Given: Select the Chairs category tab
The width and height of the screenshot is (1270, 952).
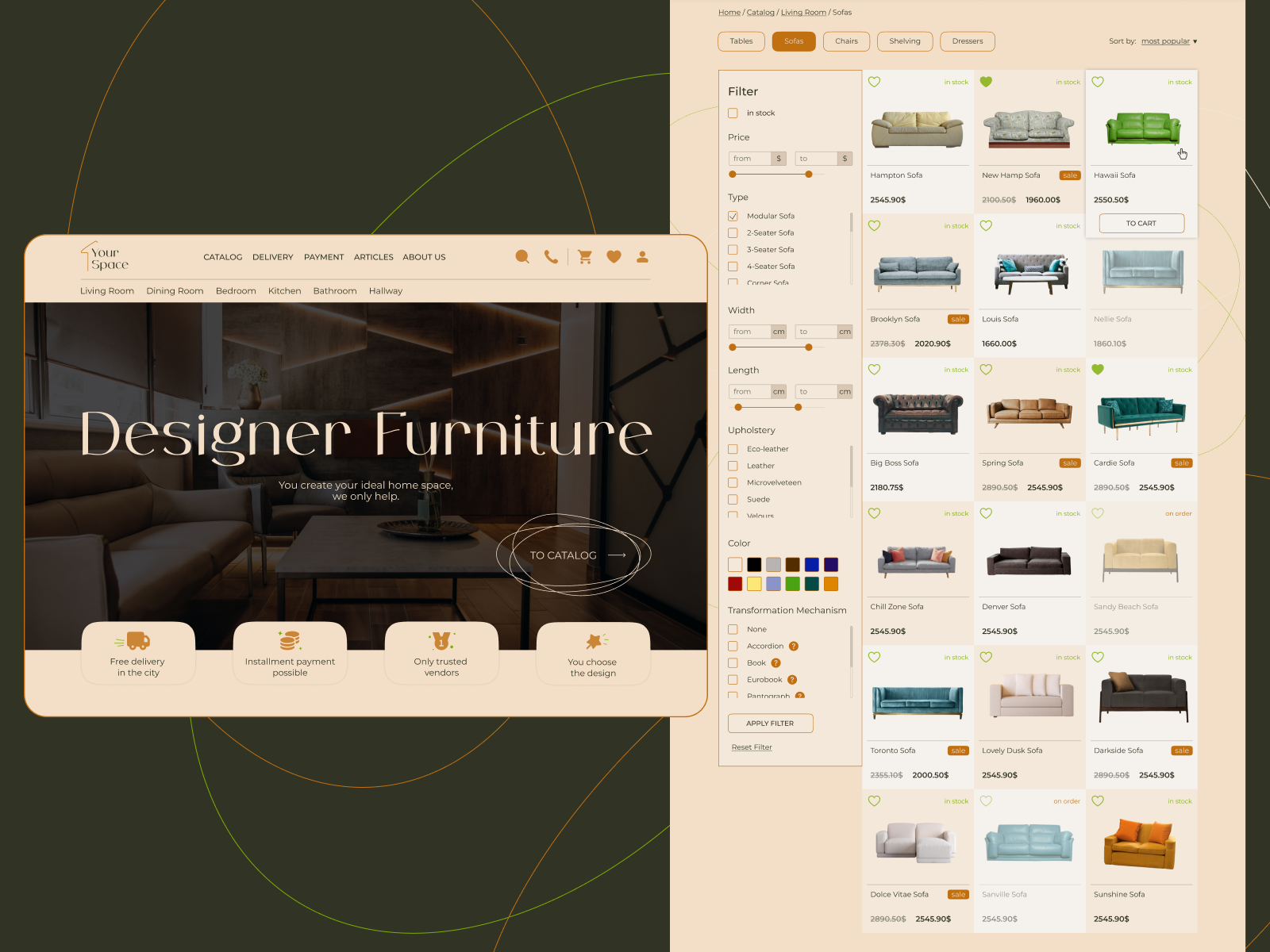Looking at the screenshot, I should coord(846,41).
